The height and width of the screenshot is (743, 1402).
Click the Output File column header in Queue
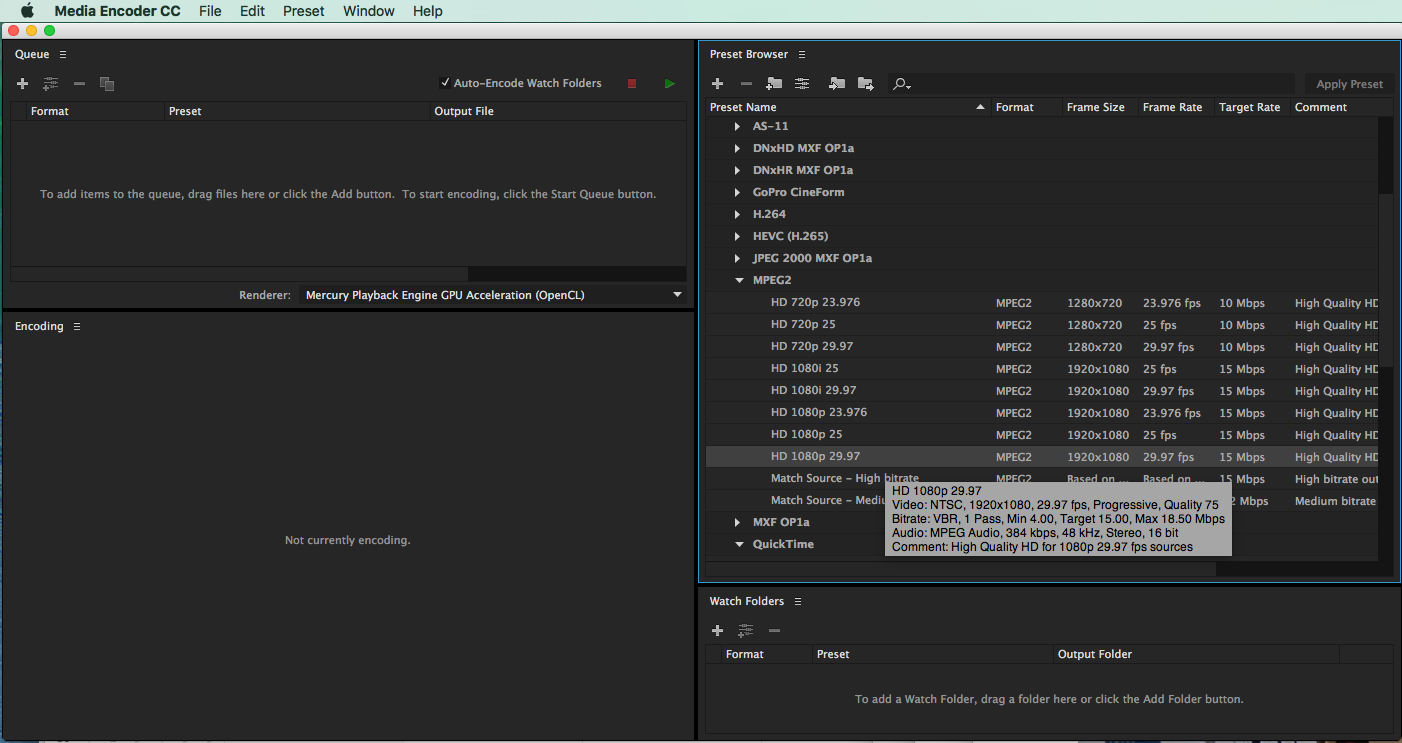pos(558,111)
